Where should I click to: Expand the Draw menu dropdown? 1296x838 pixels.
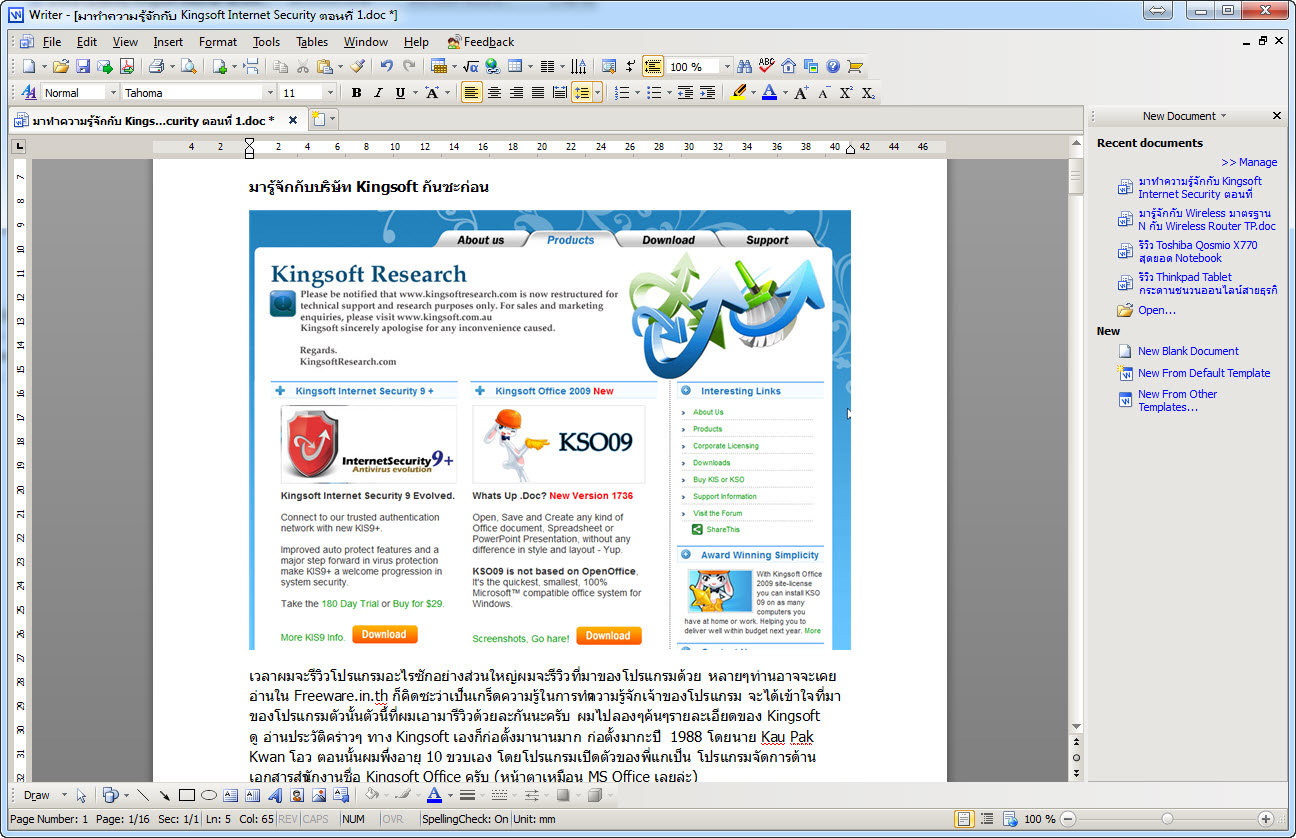pos(64,796)
